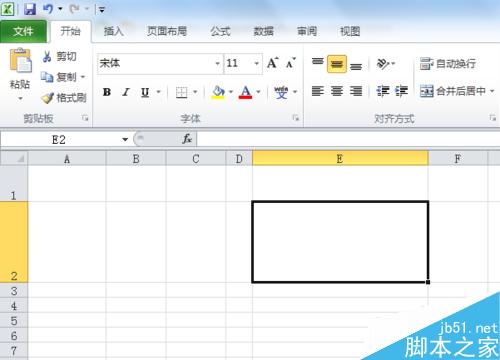Image resolution: width=500 pixels, height=360 pixels.
Task: Open the underline style dropdown arrow
Action: [x=159, y=92]
